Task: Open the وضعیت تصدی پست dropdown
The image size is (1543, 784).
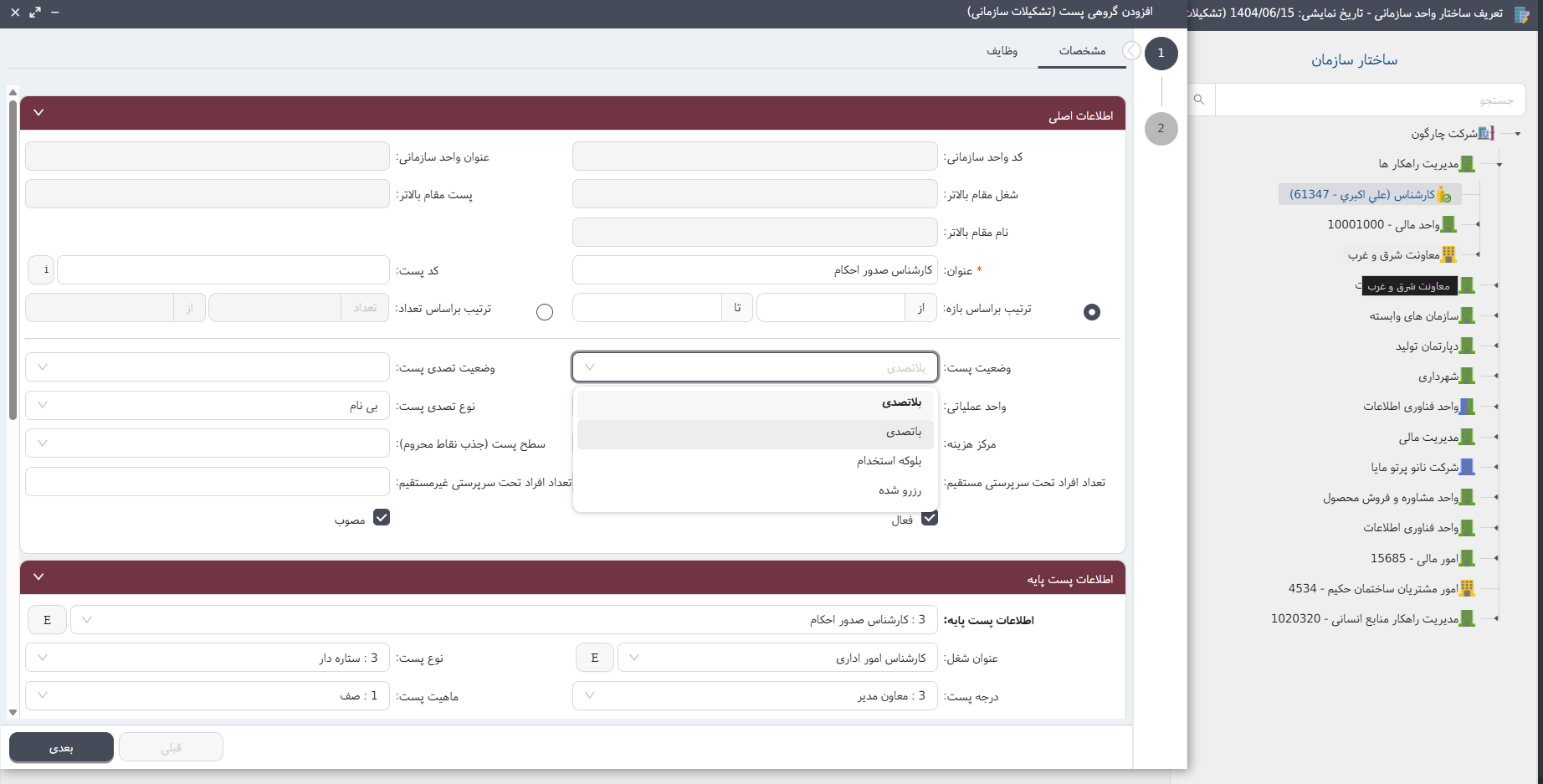Action: 208,367
